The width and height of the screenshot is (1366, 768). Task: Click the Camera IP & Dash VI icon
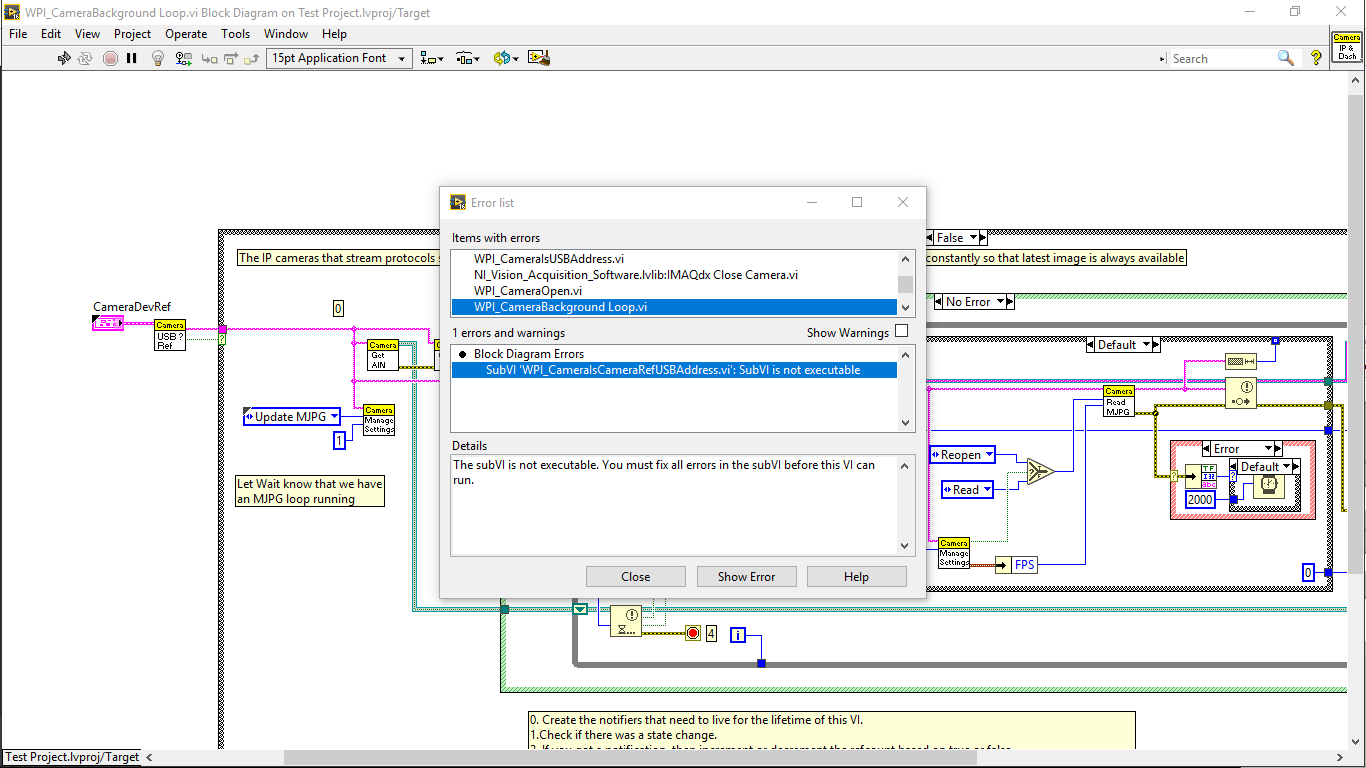point(1347,47)
